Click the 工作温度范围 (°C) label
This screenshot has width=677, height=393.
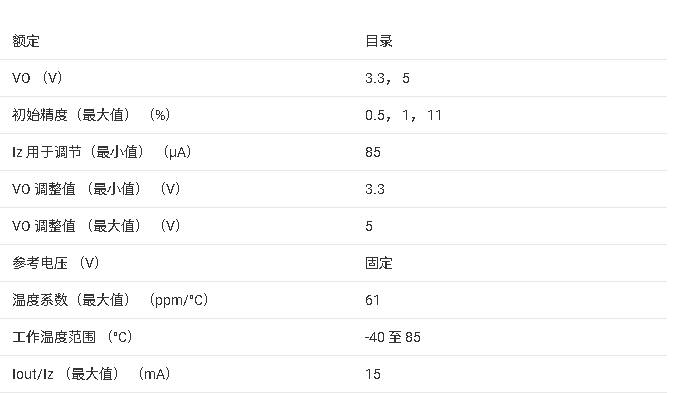pos(72,337)
